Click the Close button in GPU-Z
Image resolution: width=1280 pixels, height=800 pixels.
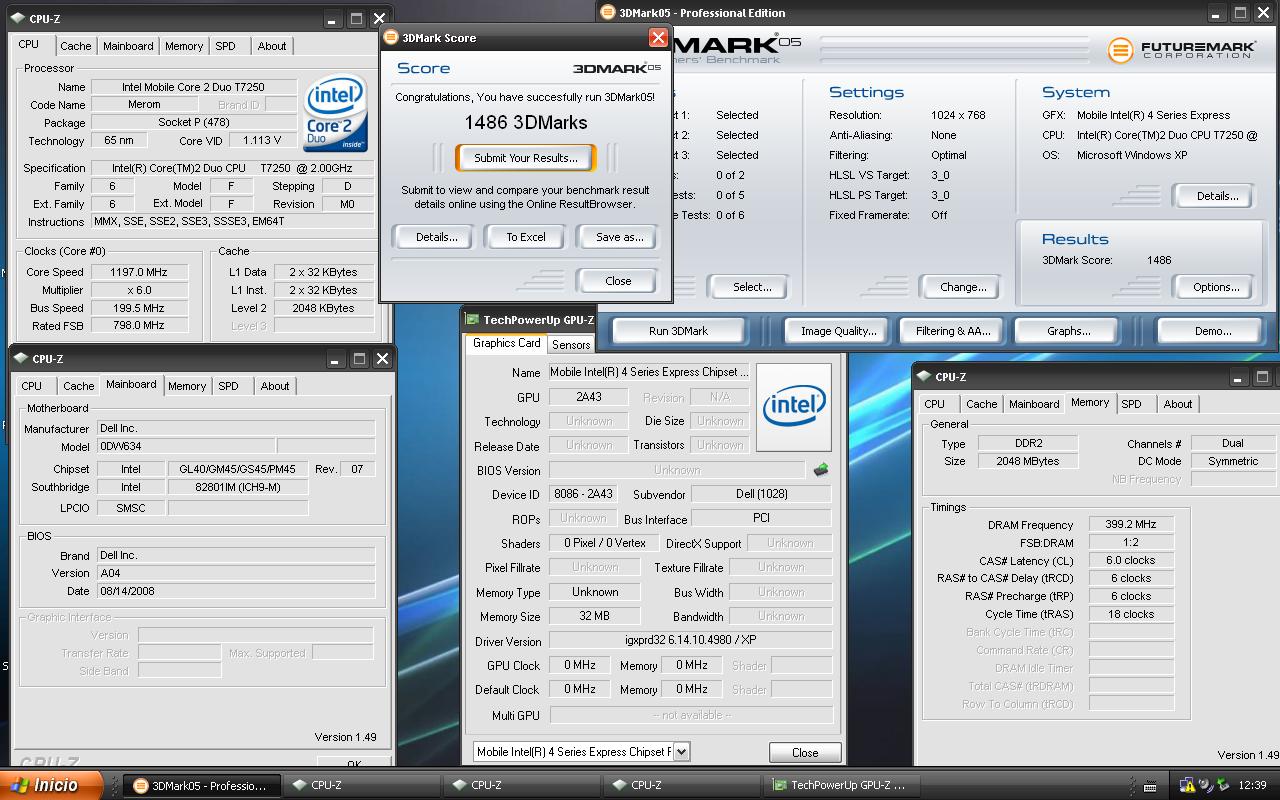804,753
